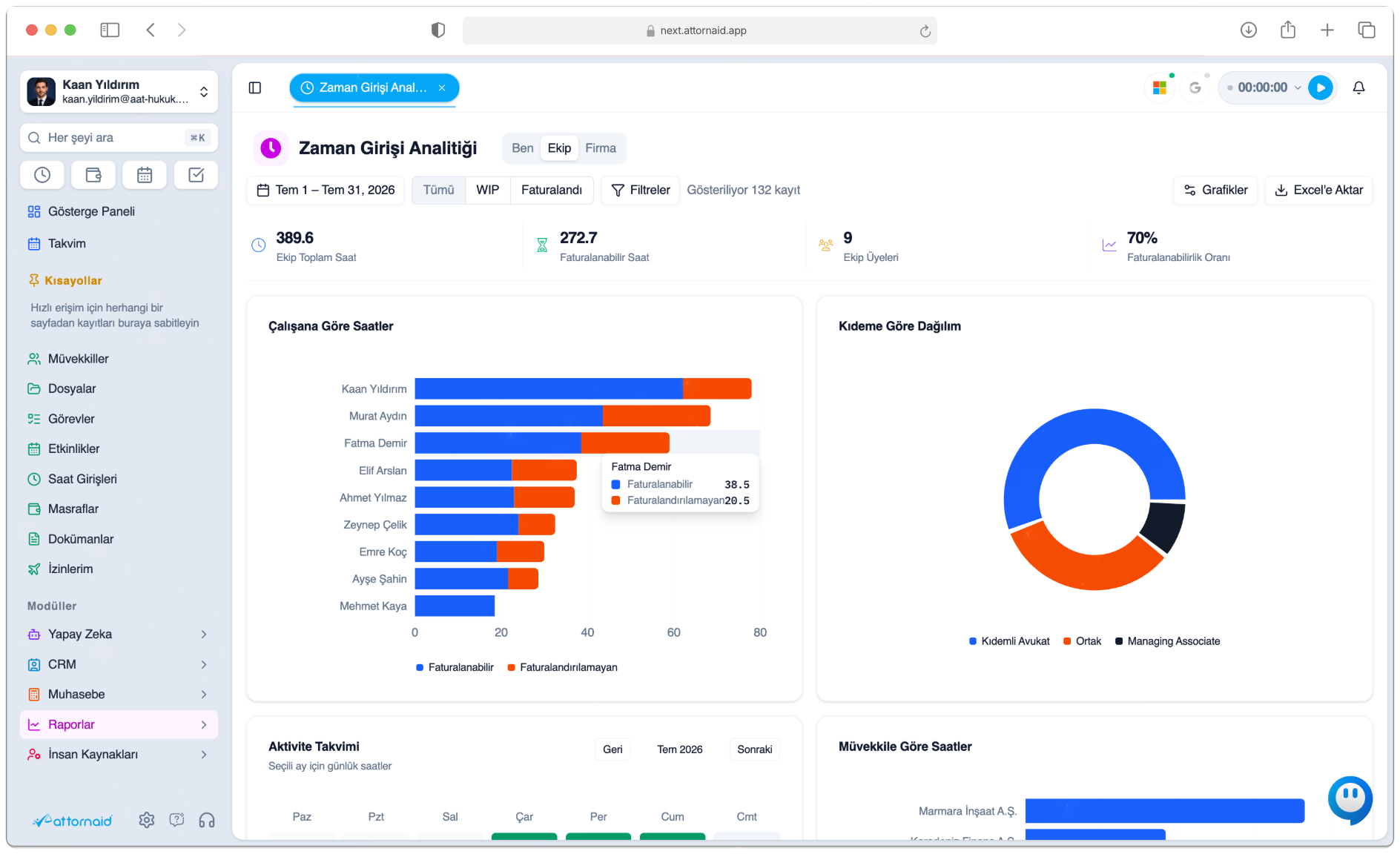Open the Kaan Yıldırım account switcher

coord(119,92)
